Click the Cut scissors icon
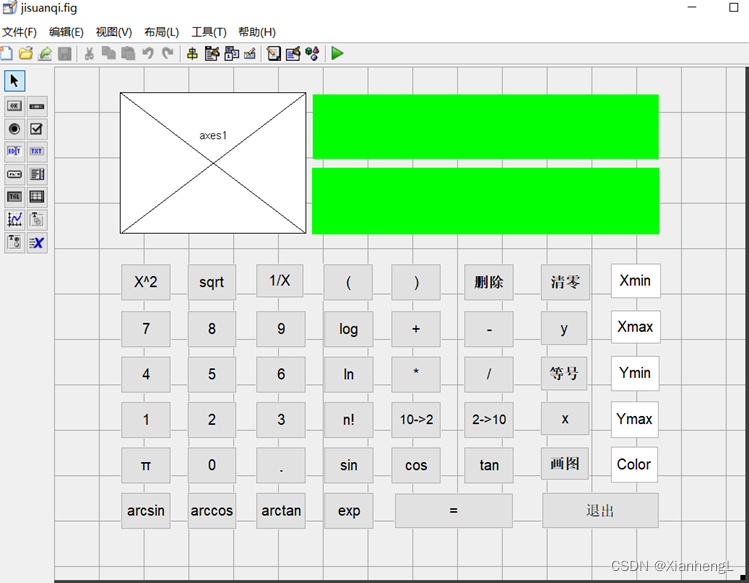Image resolution: width=749 pixels, height=583 pixels. point(89,53)
